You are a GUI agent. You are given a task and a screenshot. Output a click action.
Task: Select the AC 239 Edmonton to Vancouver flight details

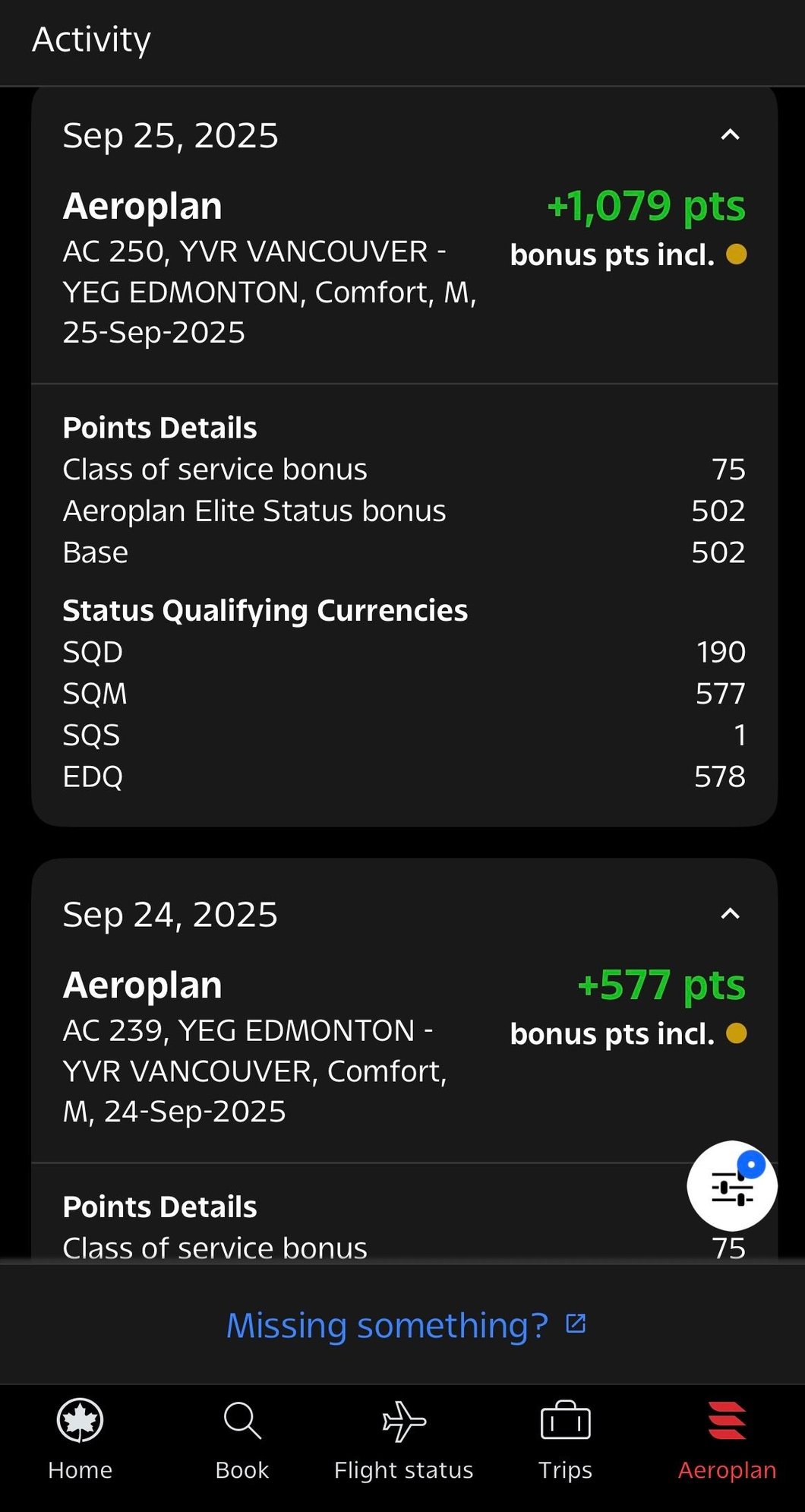point(255,1071)
